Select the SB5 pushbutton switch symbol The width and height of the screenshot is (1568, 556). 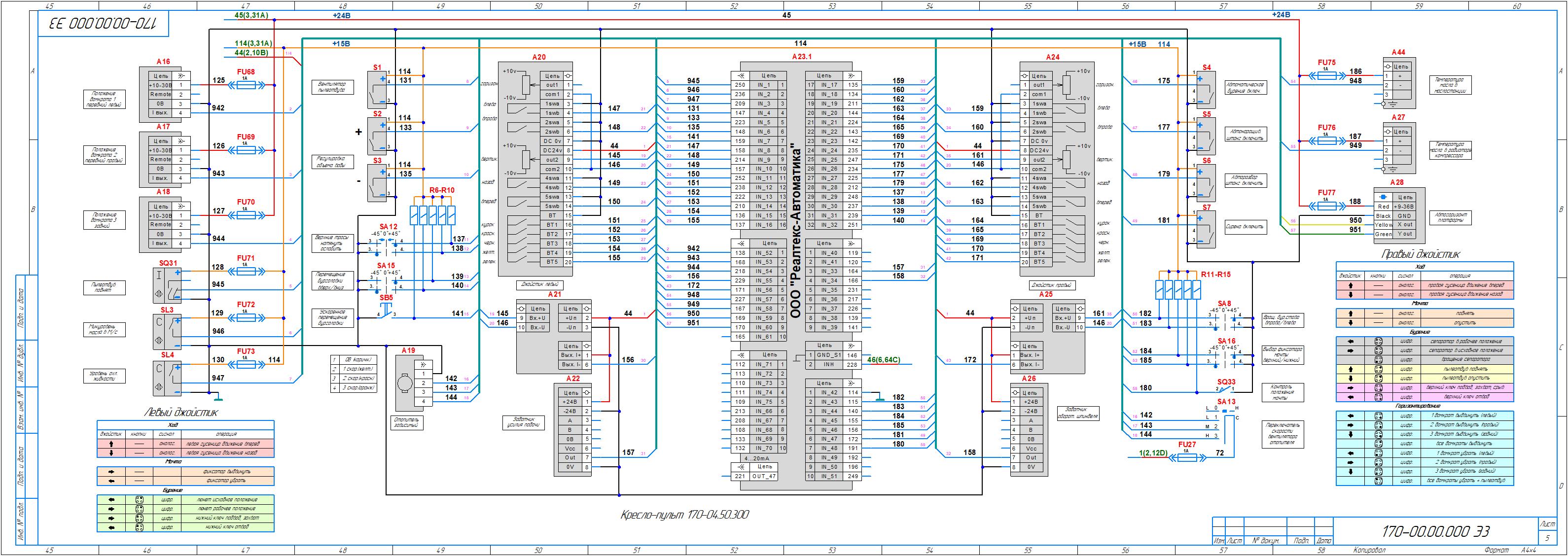385,309
